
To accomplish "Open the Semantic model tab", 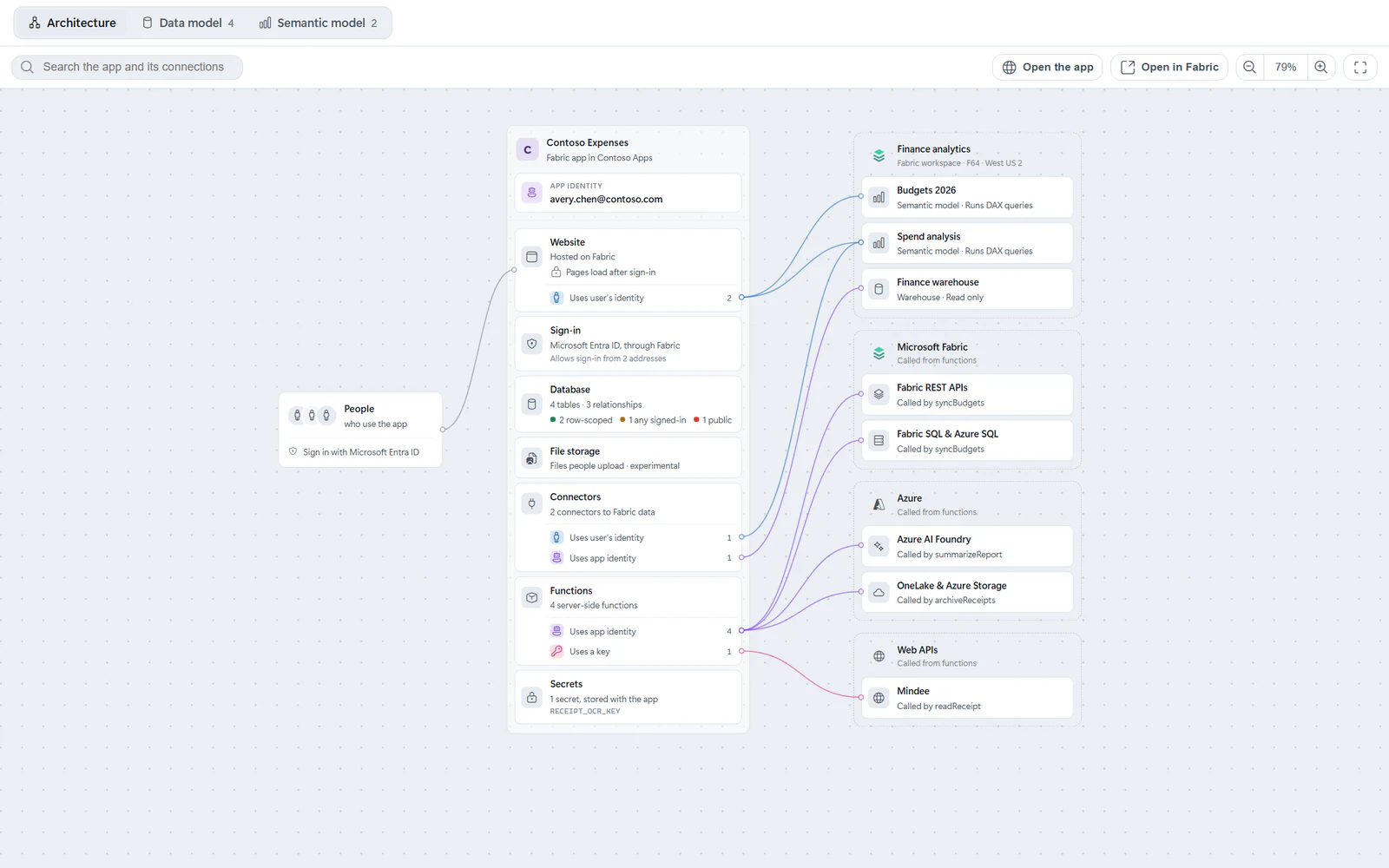I will click(318, 23).
